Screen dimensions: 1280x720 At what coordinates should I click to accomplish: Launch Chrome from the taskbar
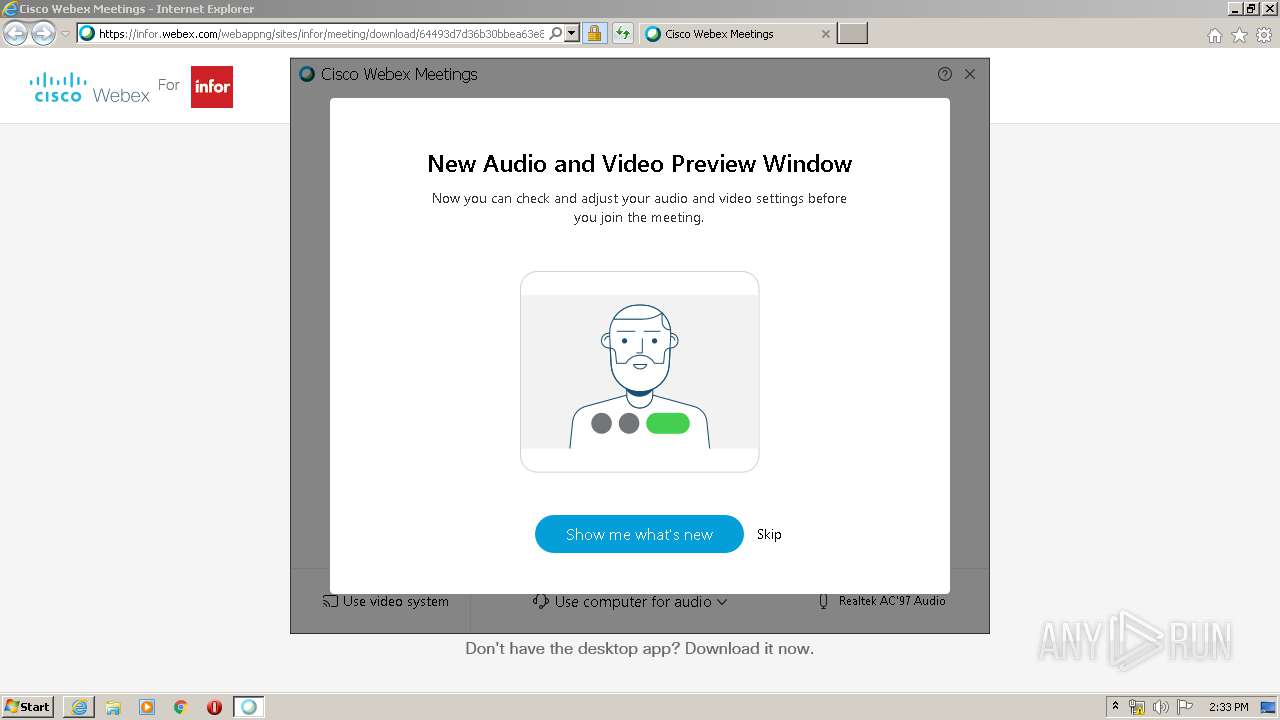(181, 707)
